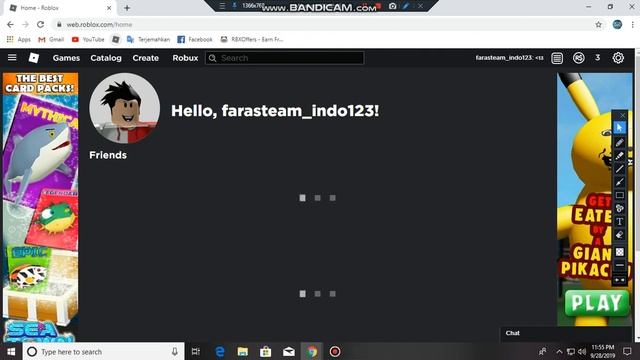
Task: Click the Roblox logo home icon
Action: 34,58
